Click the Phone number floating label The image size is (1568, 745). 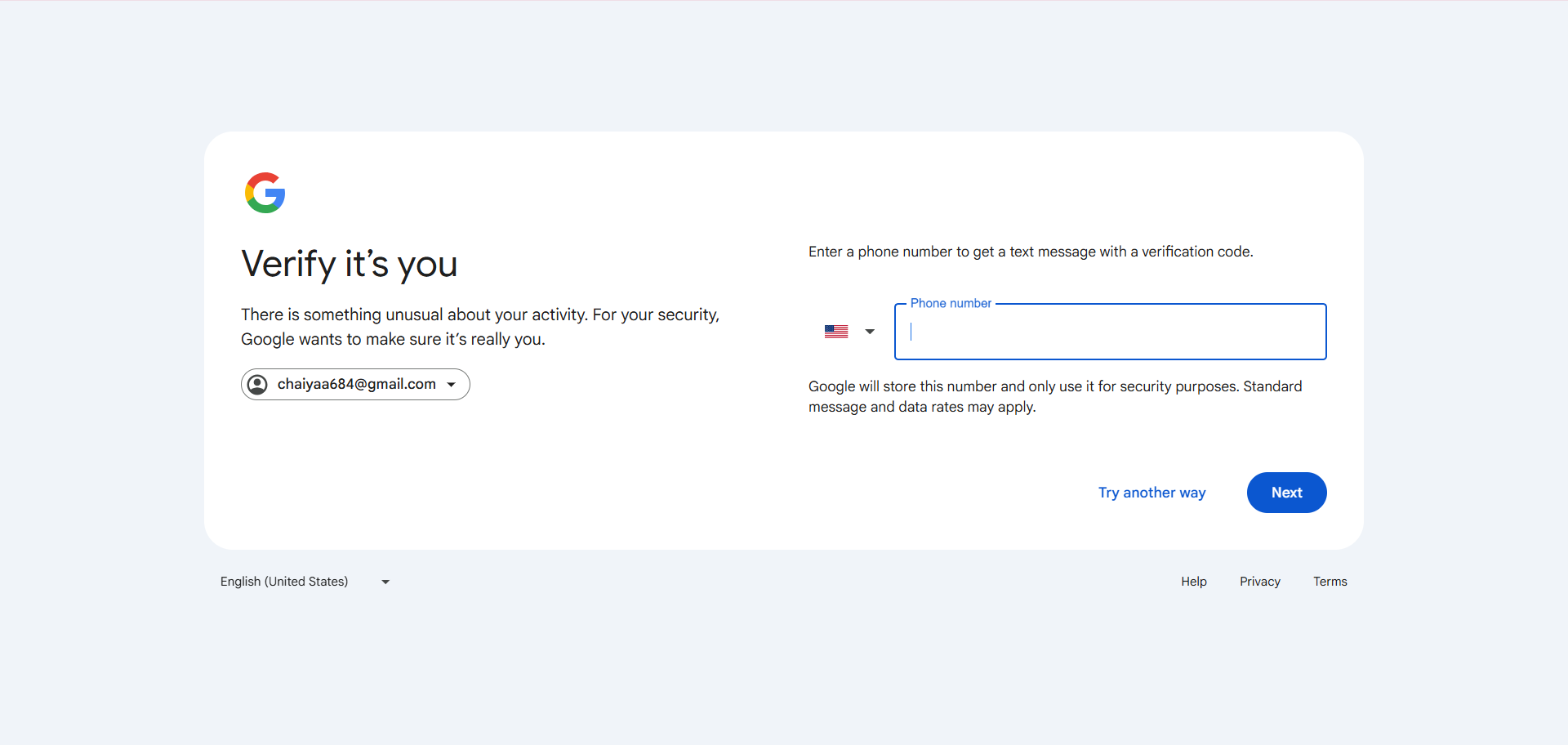point(950,303)
